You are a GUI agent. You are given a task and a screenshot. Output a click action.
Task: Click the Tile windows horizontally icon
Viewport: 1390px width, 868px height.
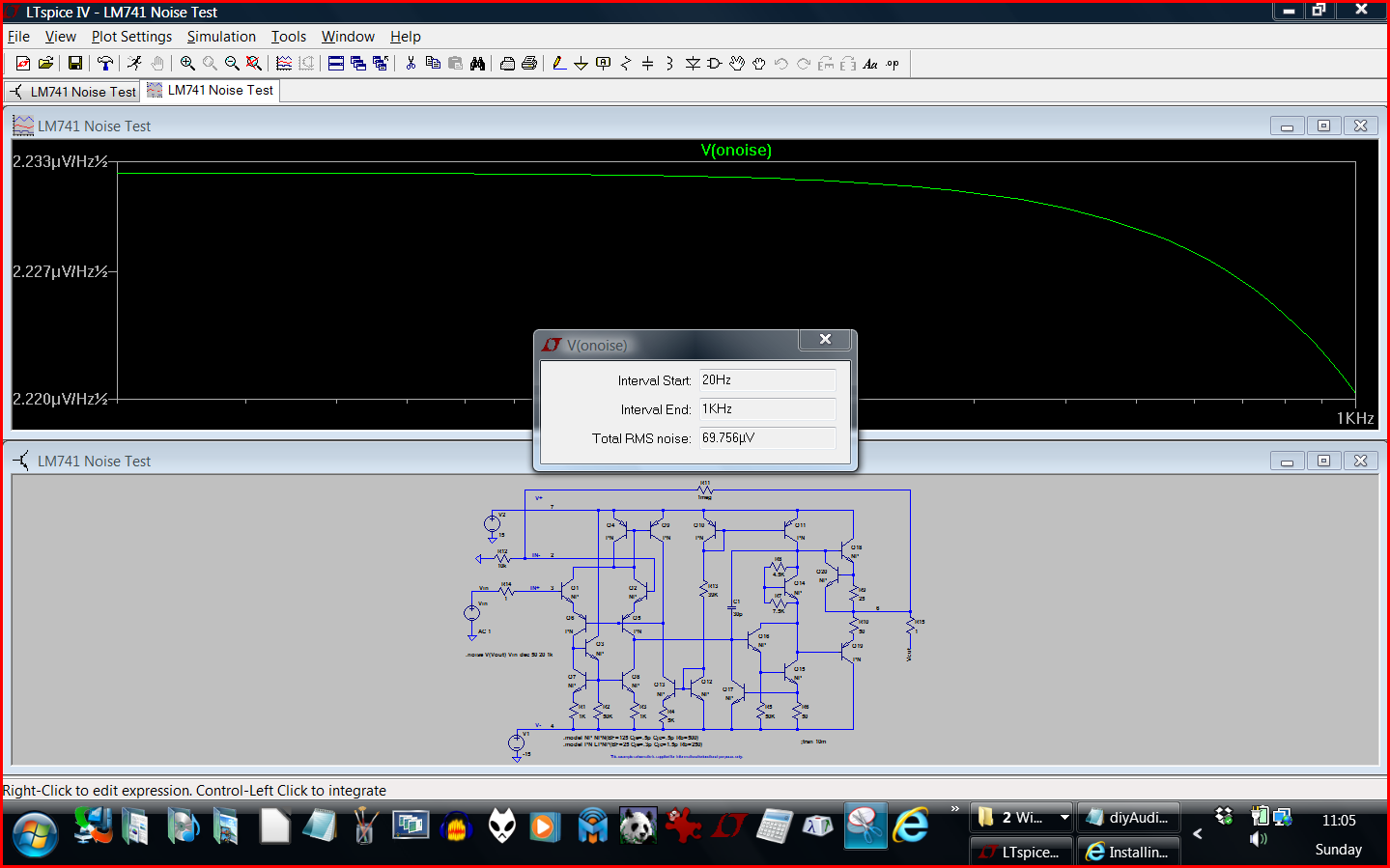pos(336,63)
